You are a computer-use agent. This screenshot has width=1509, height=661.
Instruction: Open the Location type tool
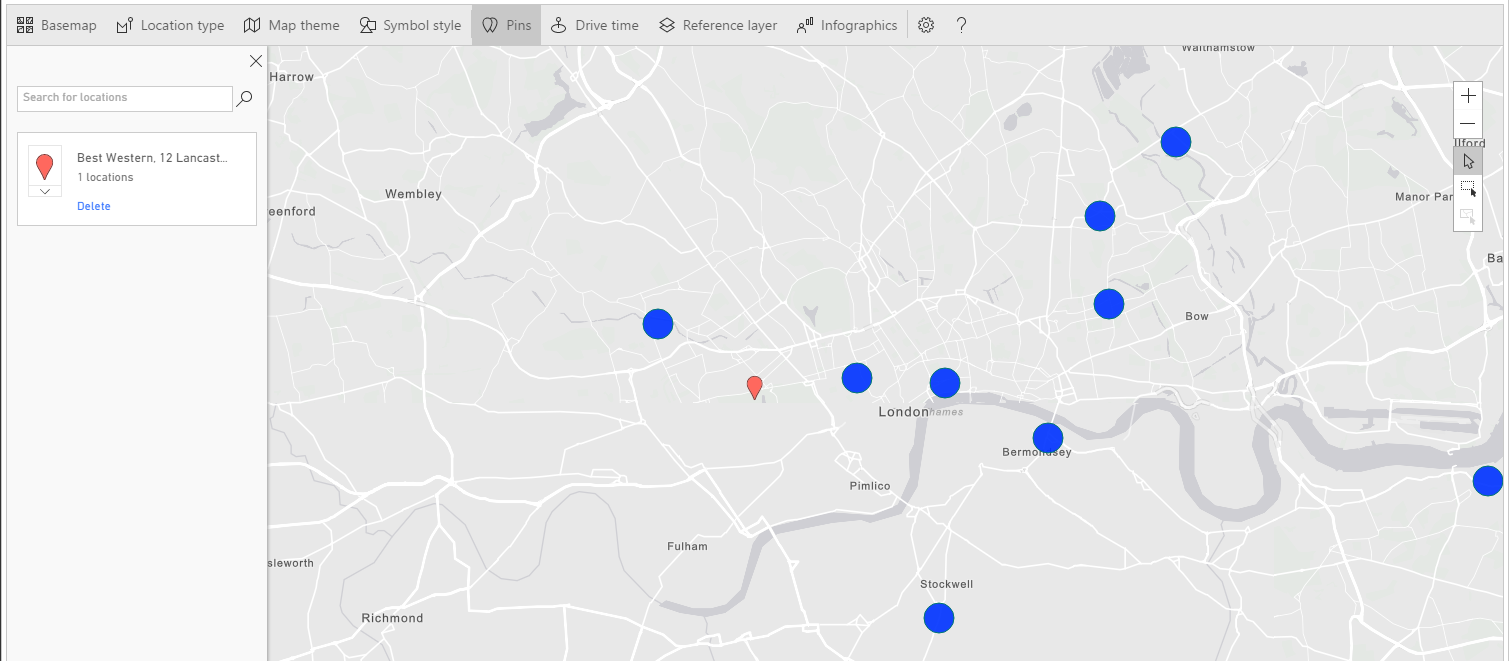pyautogui.click(x=170, y=25)
